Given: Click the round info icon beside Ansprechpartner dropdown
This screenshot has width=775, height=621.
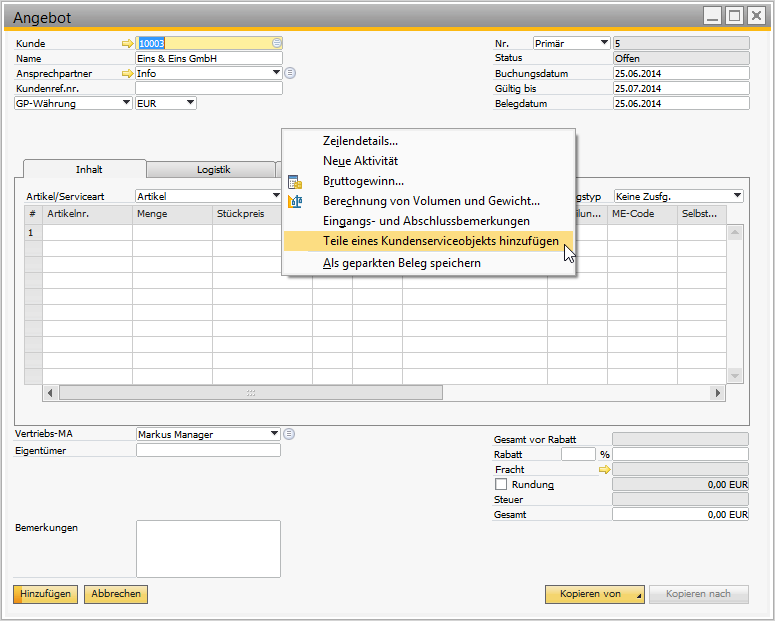Looking at the screenshot, I should pos(290,73).
